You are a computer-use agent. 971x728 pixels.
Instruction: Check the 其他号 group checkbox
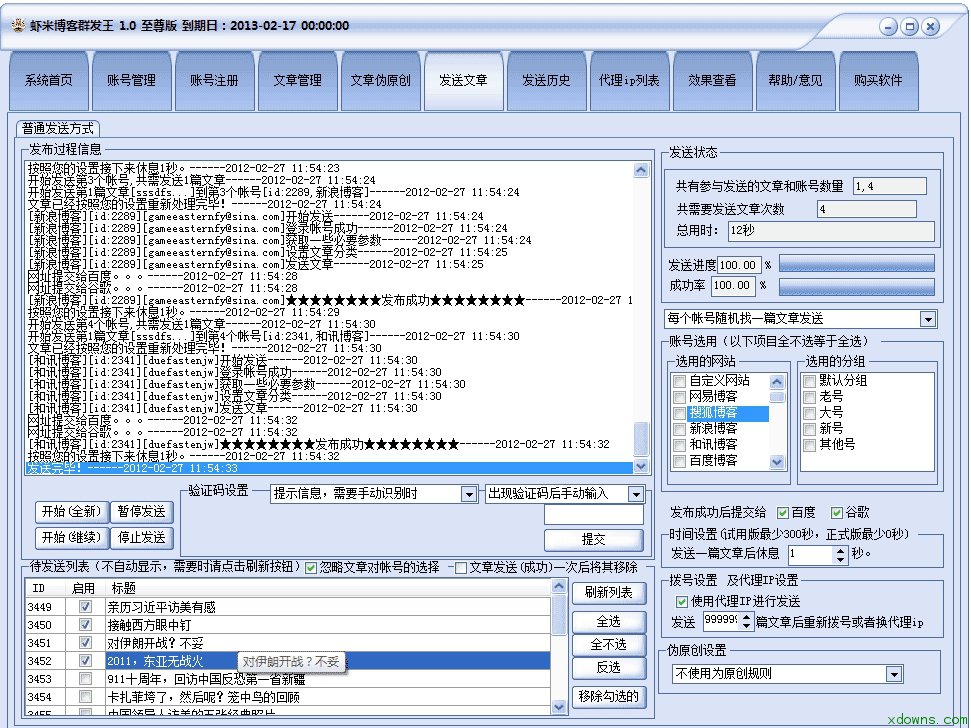tap(809, 445)
